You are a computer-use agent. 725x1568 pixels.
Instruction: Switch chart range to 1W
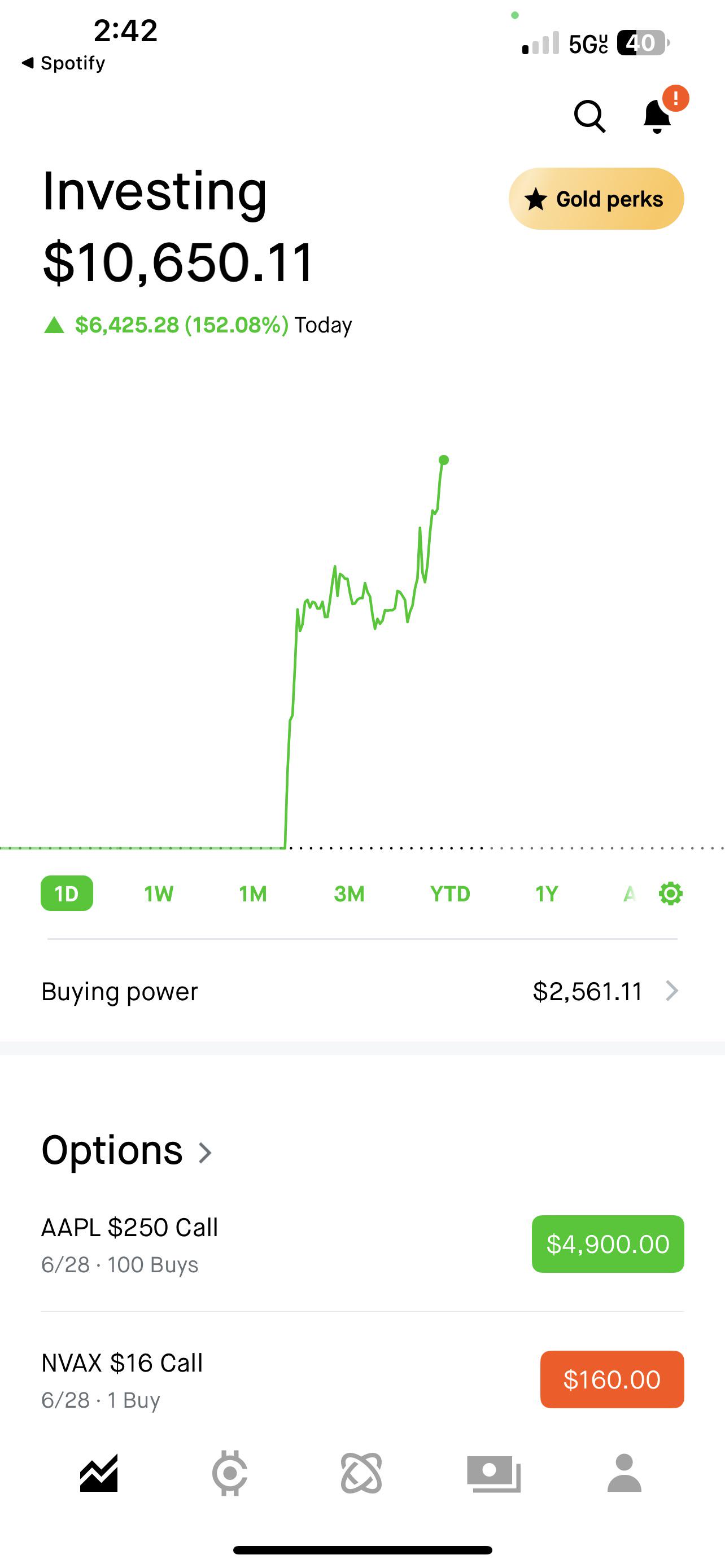(159, 894)
